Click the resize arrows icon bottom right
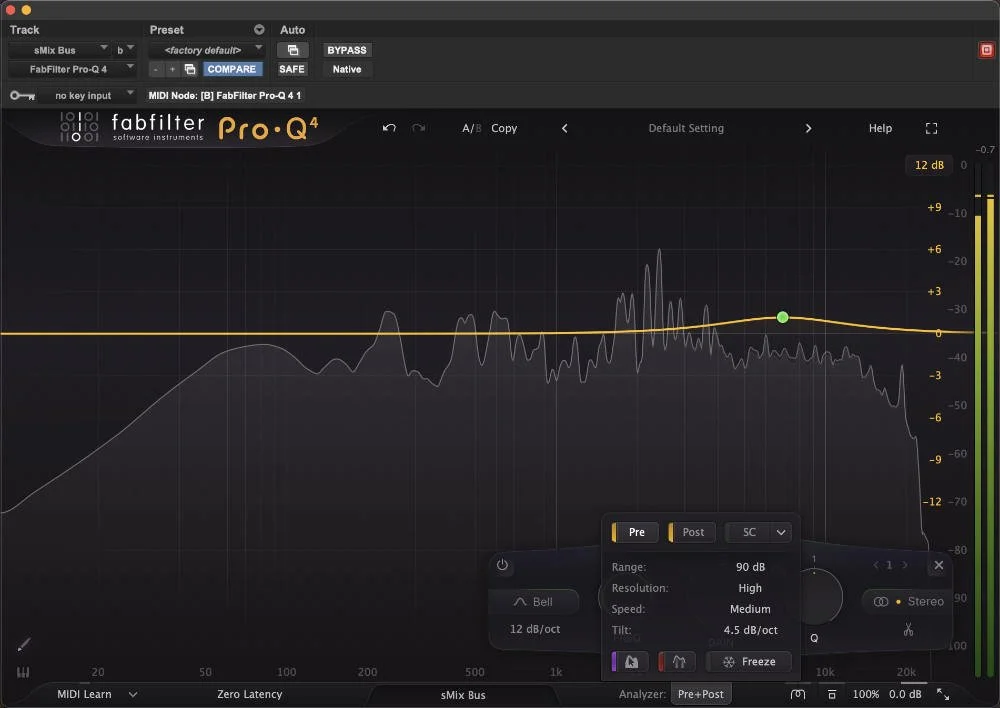Screen dimensions: 1000x708 click(x=943, y=694)
